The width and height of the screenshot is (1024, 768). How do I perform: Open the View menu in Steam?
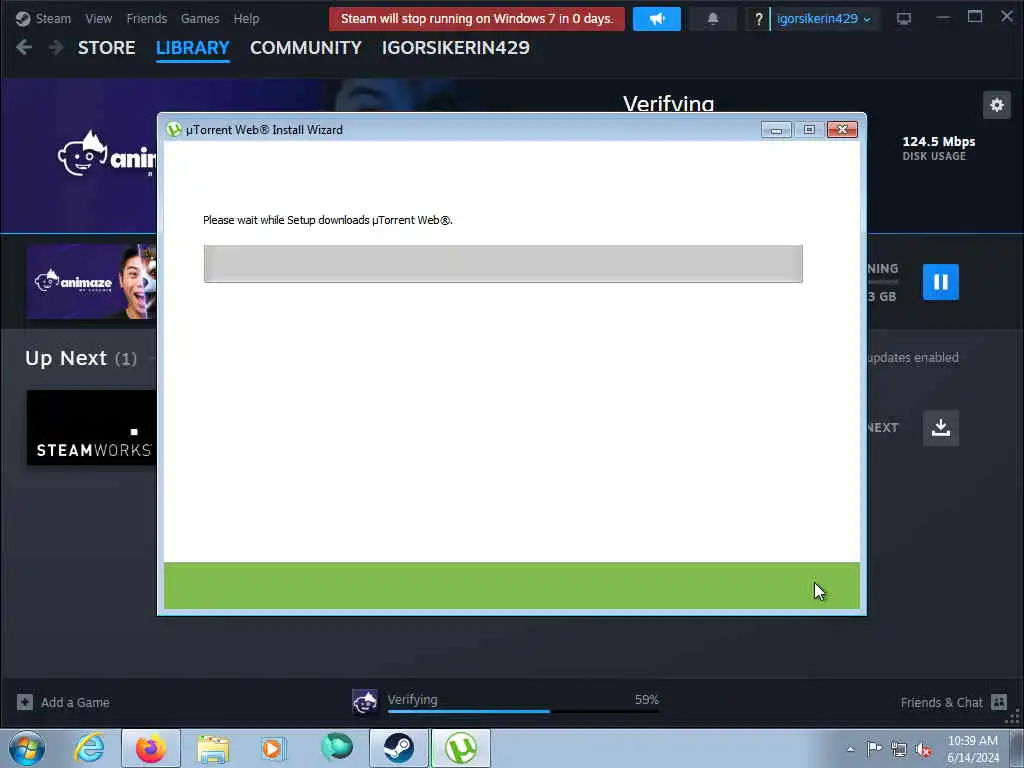click(x=99, y=18)
